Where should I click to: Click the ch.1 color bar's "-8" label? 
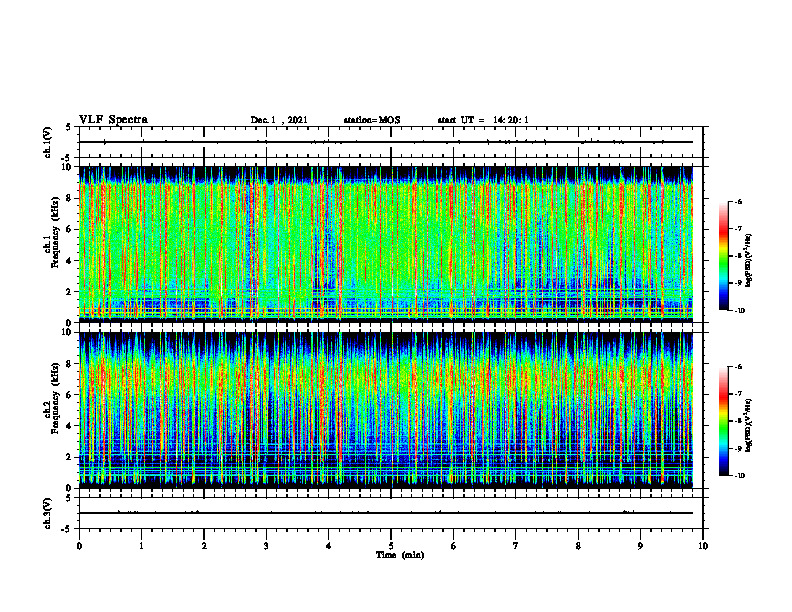point(738,256)
